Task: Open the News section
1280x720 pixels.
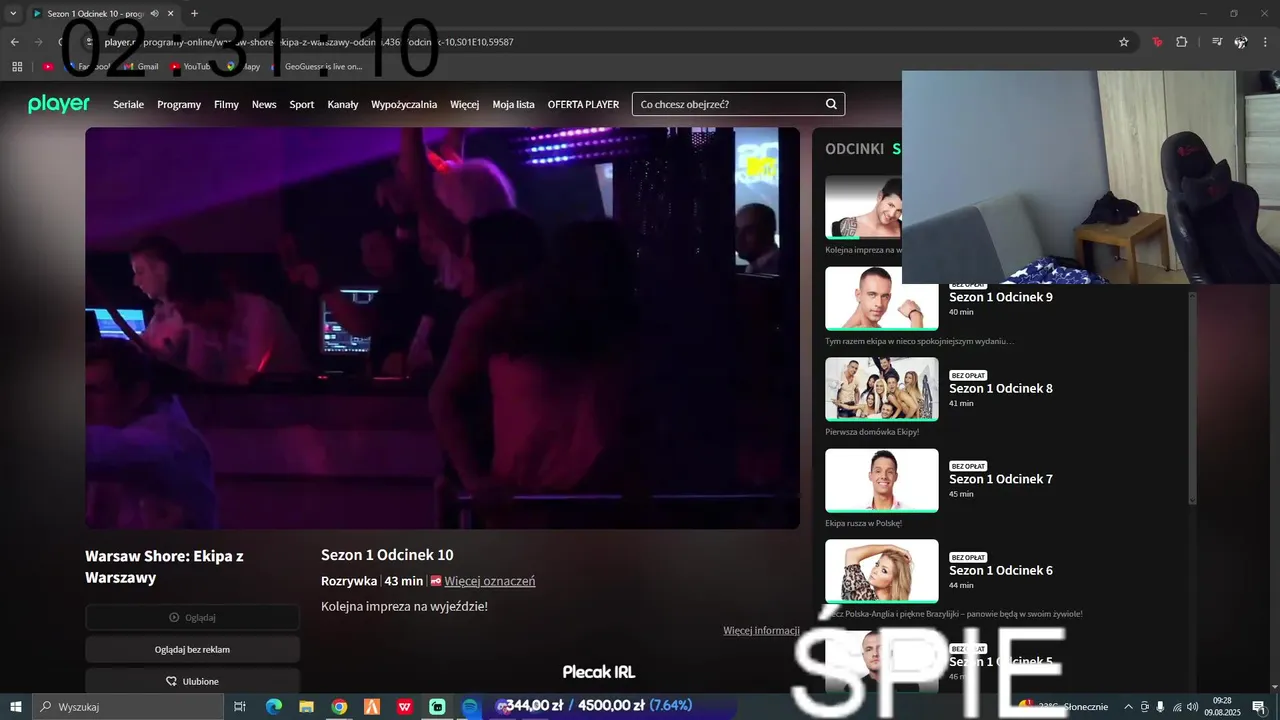Action: coord(264,105)
